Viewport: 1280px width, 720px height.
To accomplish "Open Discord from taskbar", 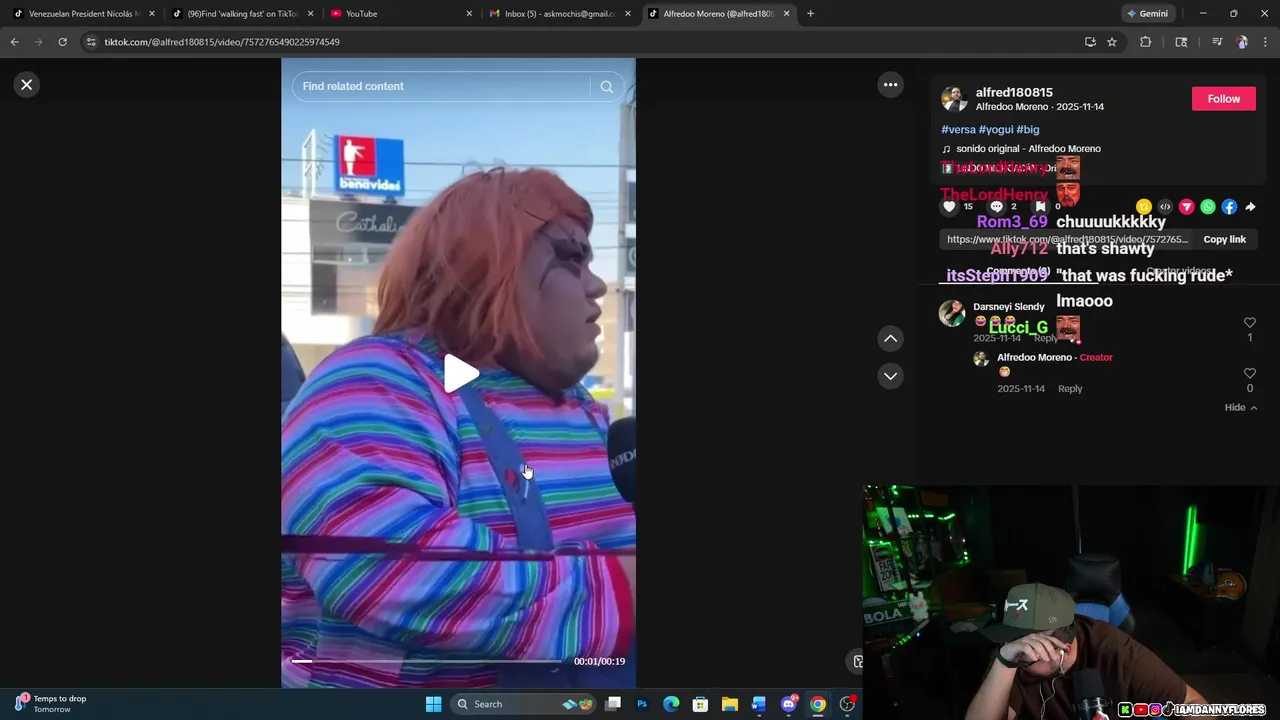I will [x=789, y=704].
